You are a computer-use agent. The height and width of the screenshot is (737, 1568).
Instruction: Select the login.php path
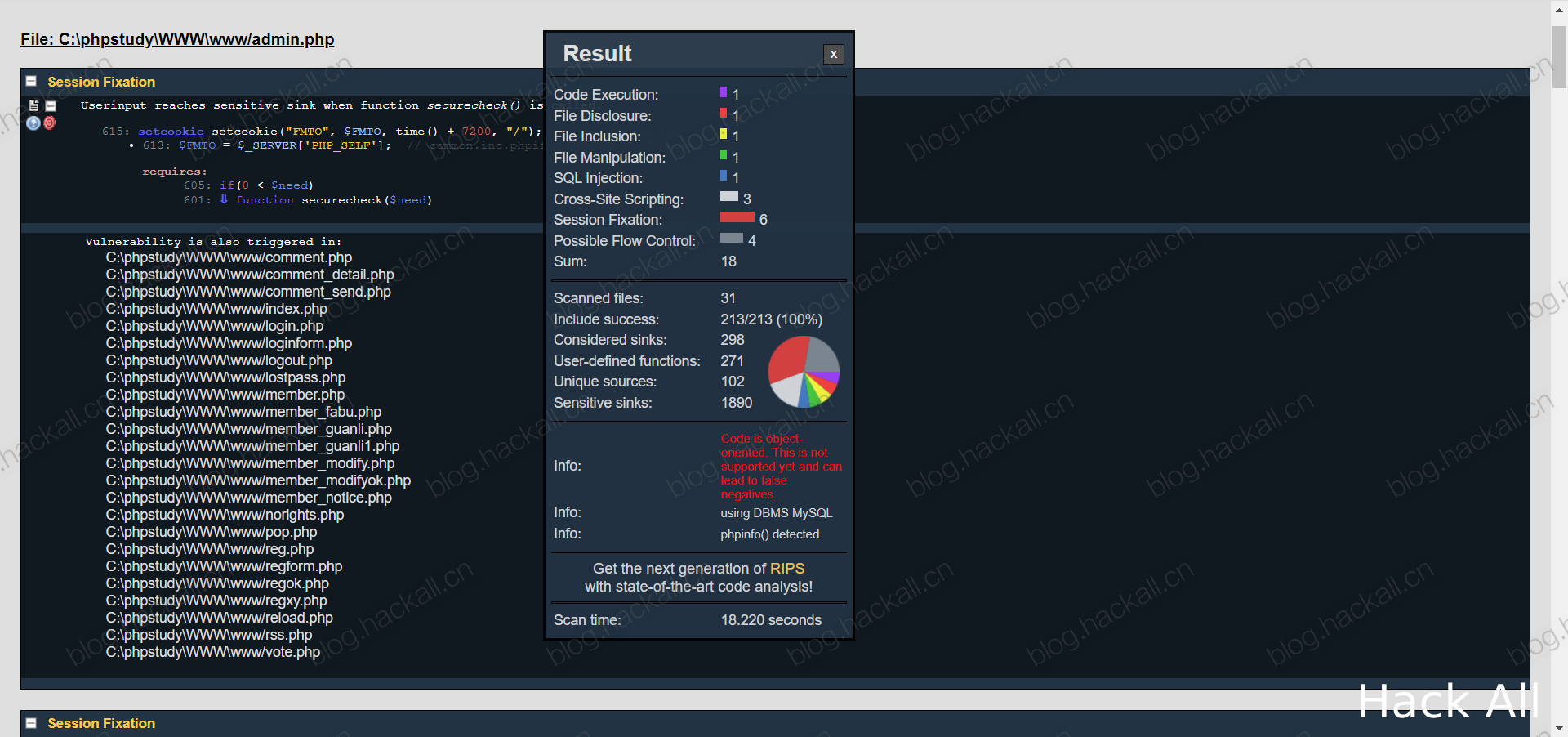tap(215, 326)
